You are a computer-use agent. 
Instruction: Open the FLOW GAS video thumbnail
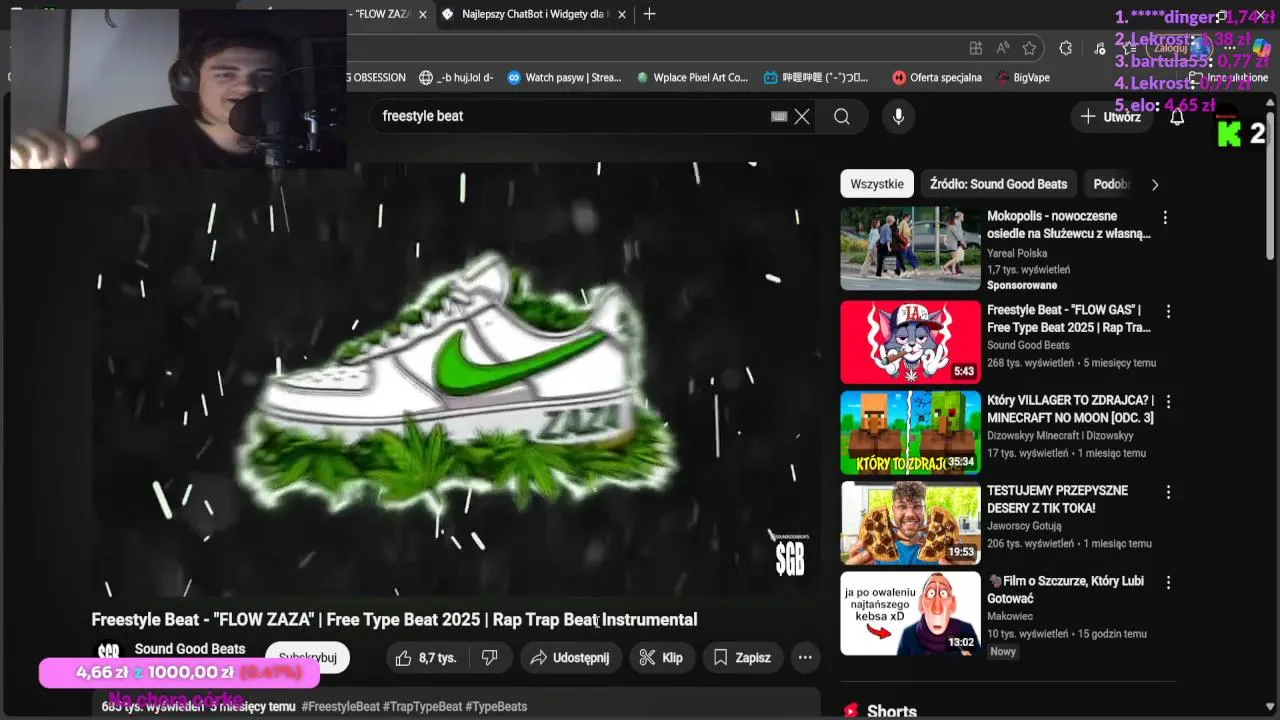pos(910,342)
